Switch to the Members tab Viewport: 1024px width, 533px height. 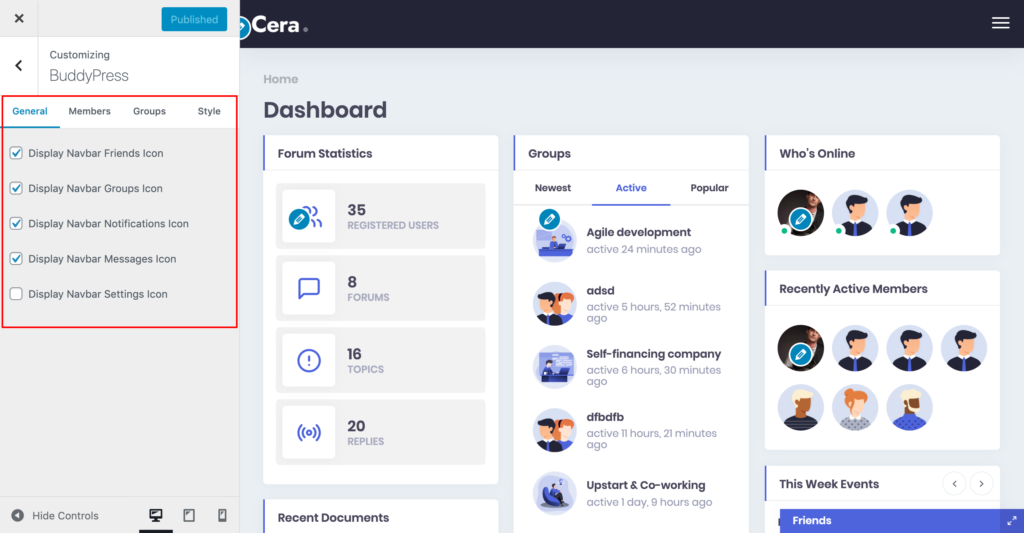pos(89,111)
